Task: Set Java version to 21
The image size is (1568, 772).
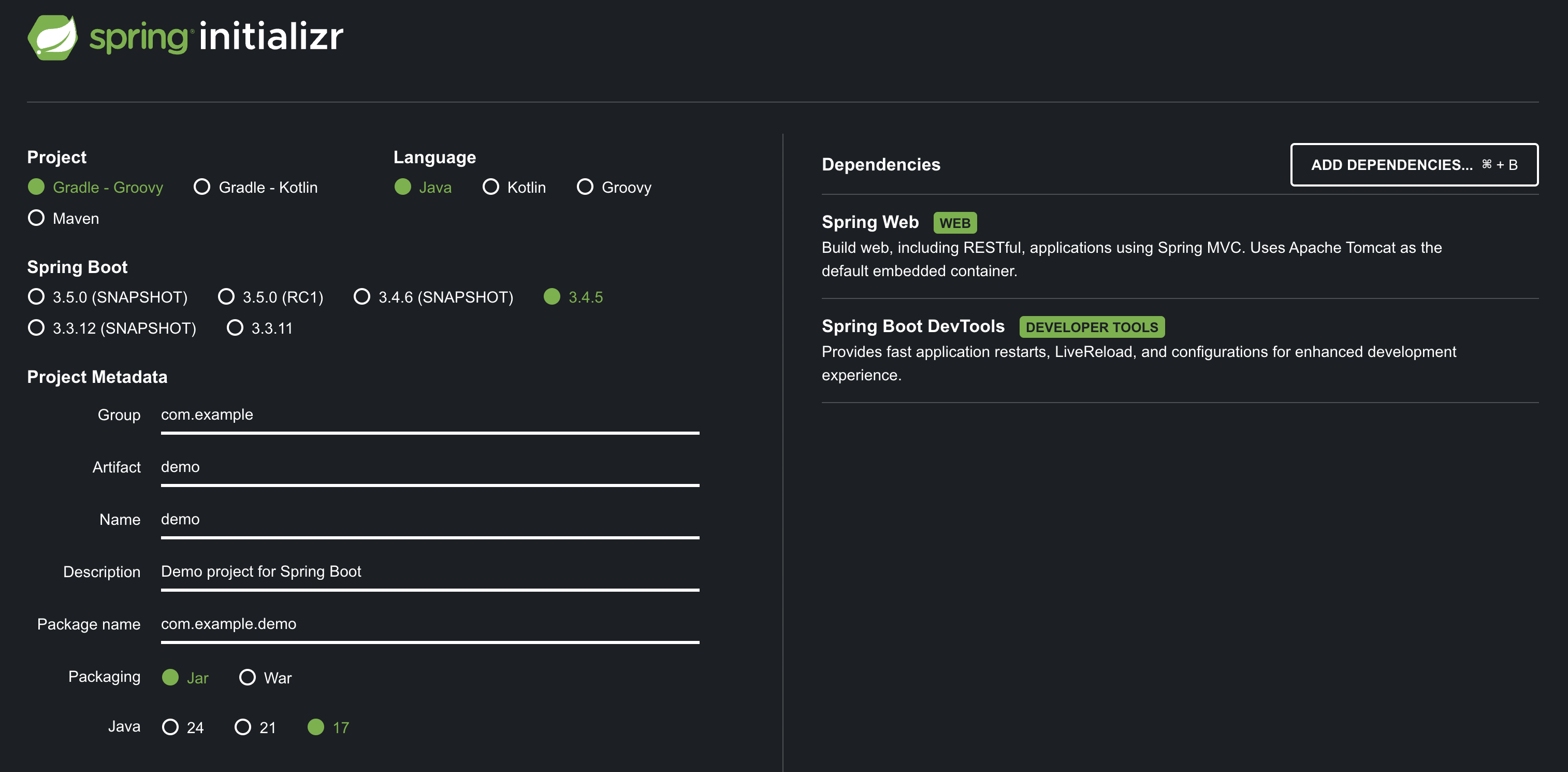Action: [255, 727]
